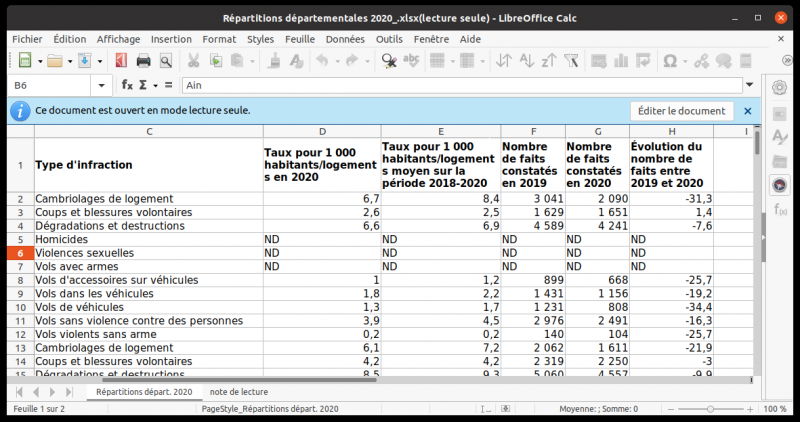The height and width of the screenshot is (422, 800).
Task: Open the Données menu
Action: (345, 39)
